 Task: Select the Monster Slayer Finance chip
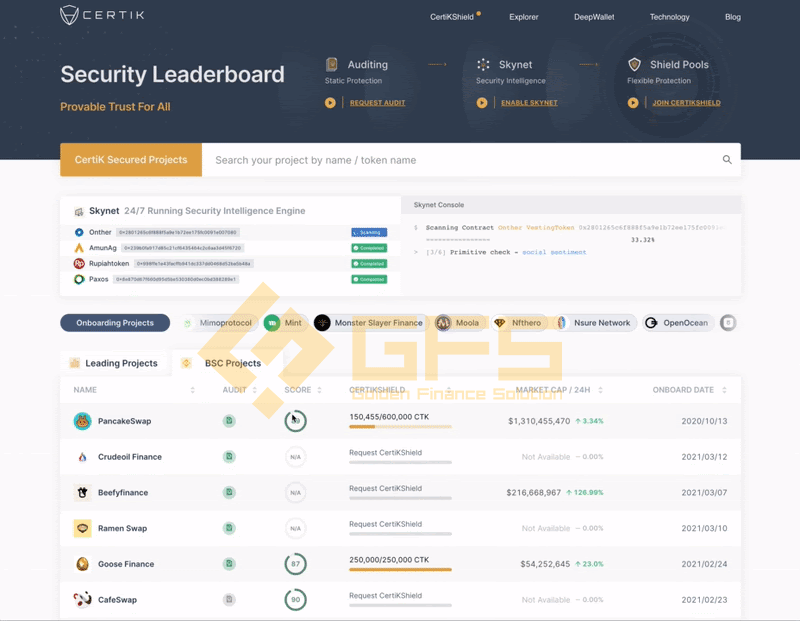371,323
